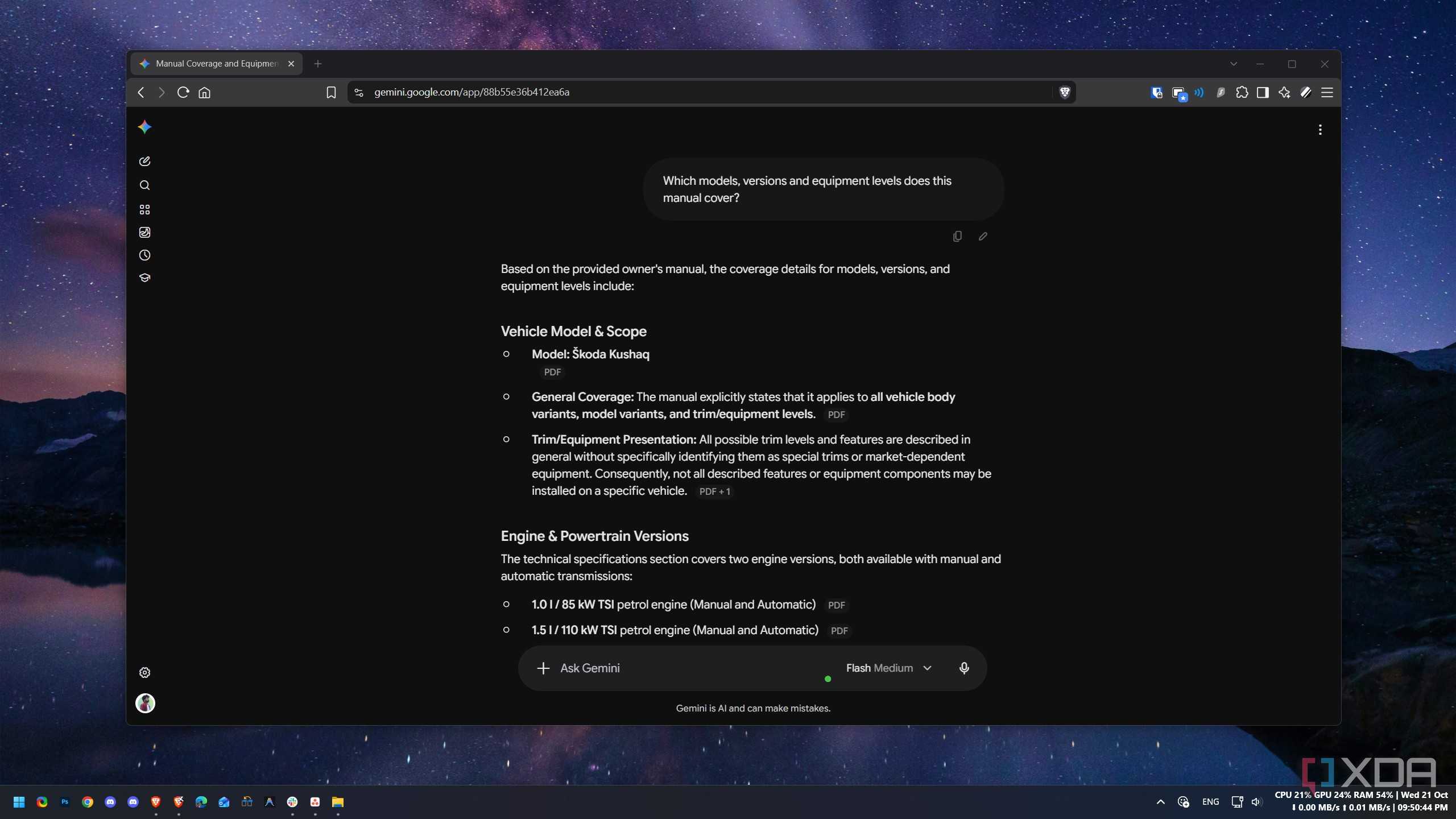1456x819 pixels.
Task: Open the PDF citation under Model Škoda Kushaq
Action: (x=552, y=372)
